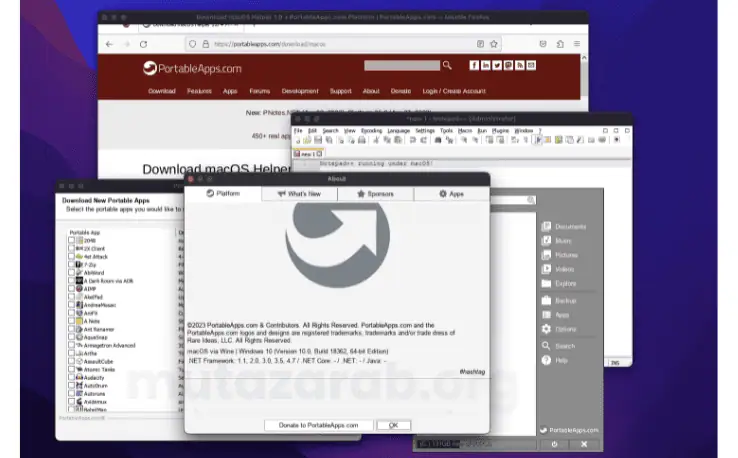Click Login / Create Account link
Image resolution: width=738 pixels, height=458 pixels.
[x=454, y=91]
